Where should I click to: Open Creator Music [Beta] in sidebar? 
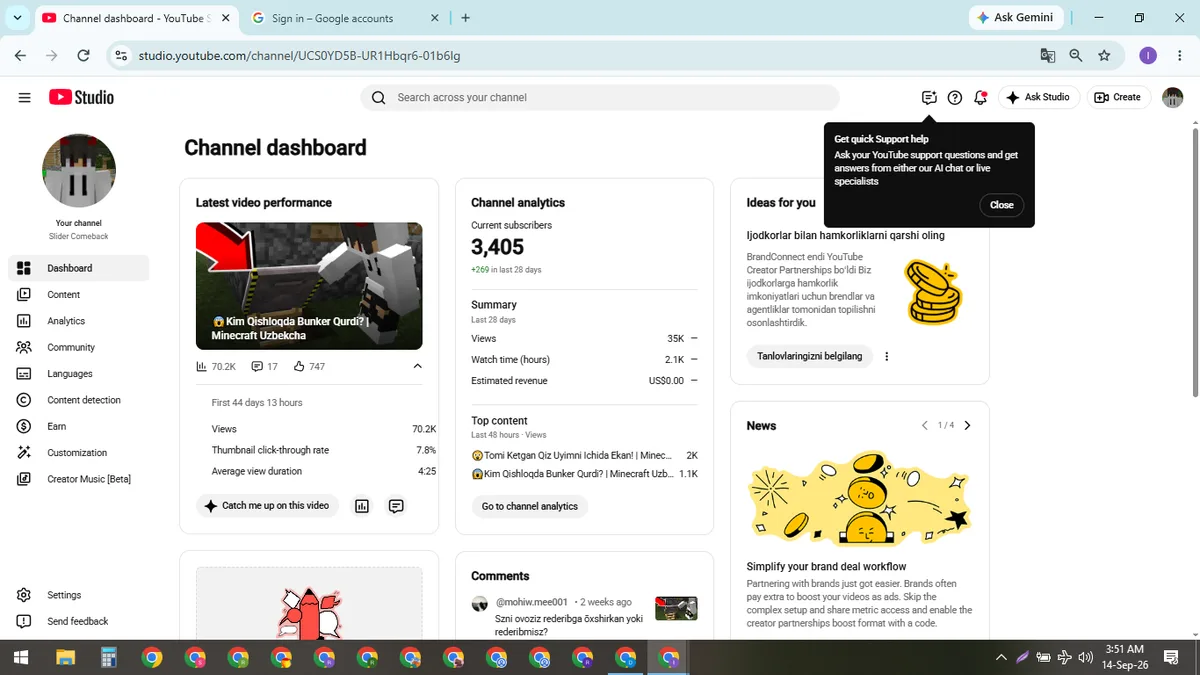coord(78,479)
